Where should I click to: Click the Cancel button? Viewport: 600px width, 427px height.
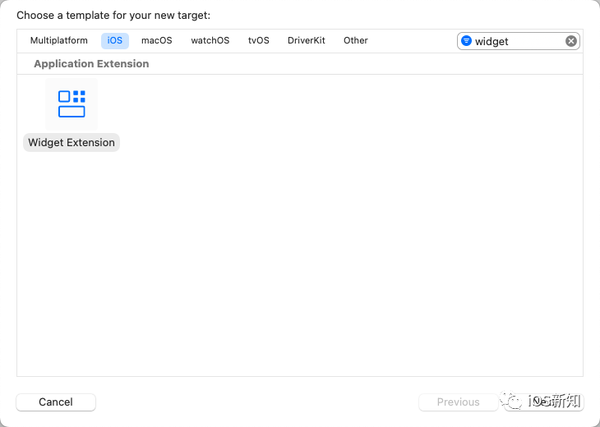pos(56,402)
